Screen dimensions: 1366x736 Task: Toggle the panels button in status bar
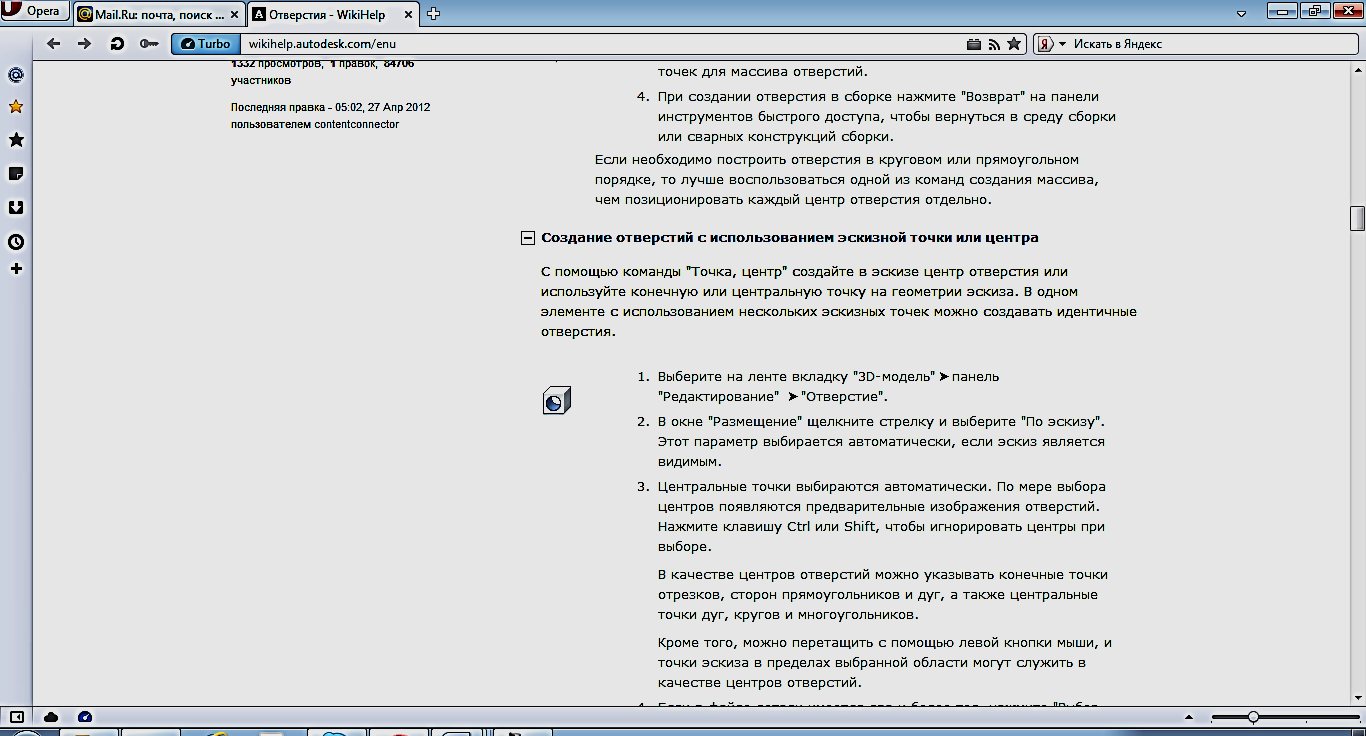pos(16,717)
